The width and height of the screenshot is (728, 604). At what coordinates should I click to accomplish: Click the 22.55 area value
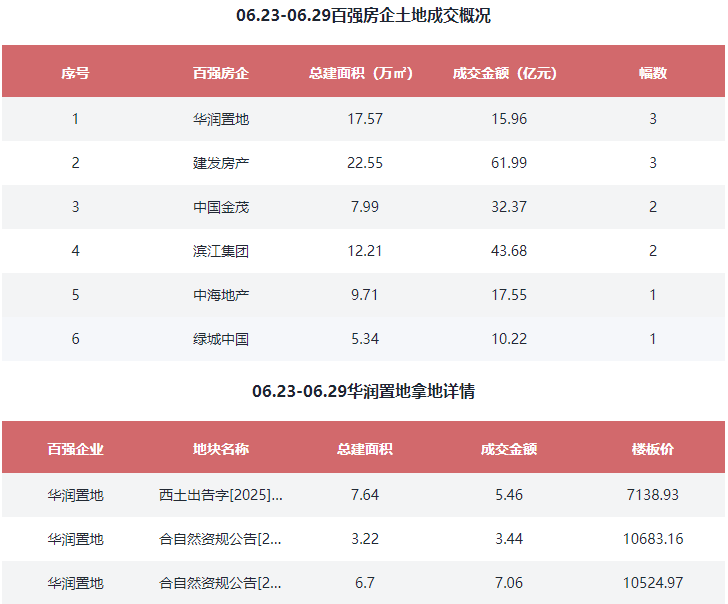coord(365,163)
